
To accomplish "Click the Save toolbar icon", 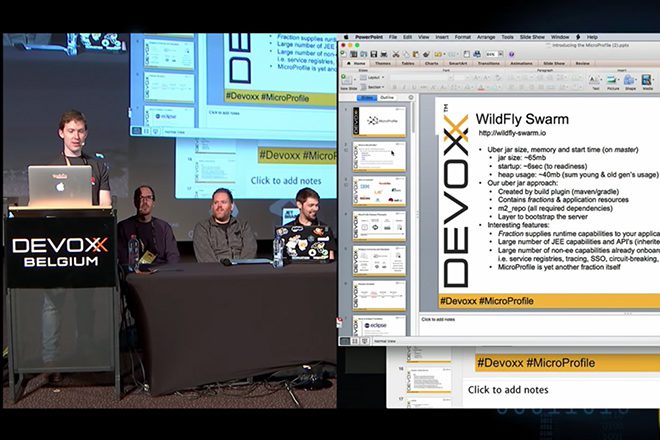I will (374, 54).
